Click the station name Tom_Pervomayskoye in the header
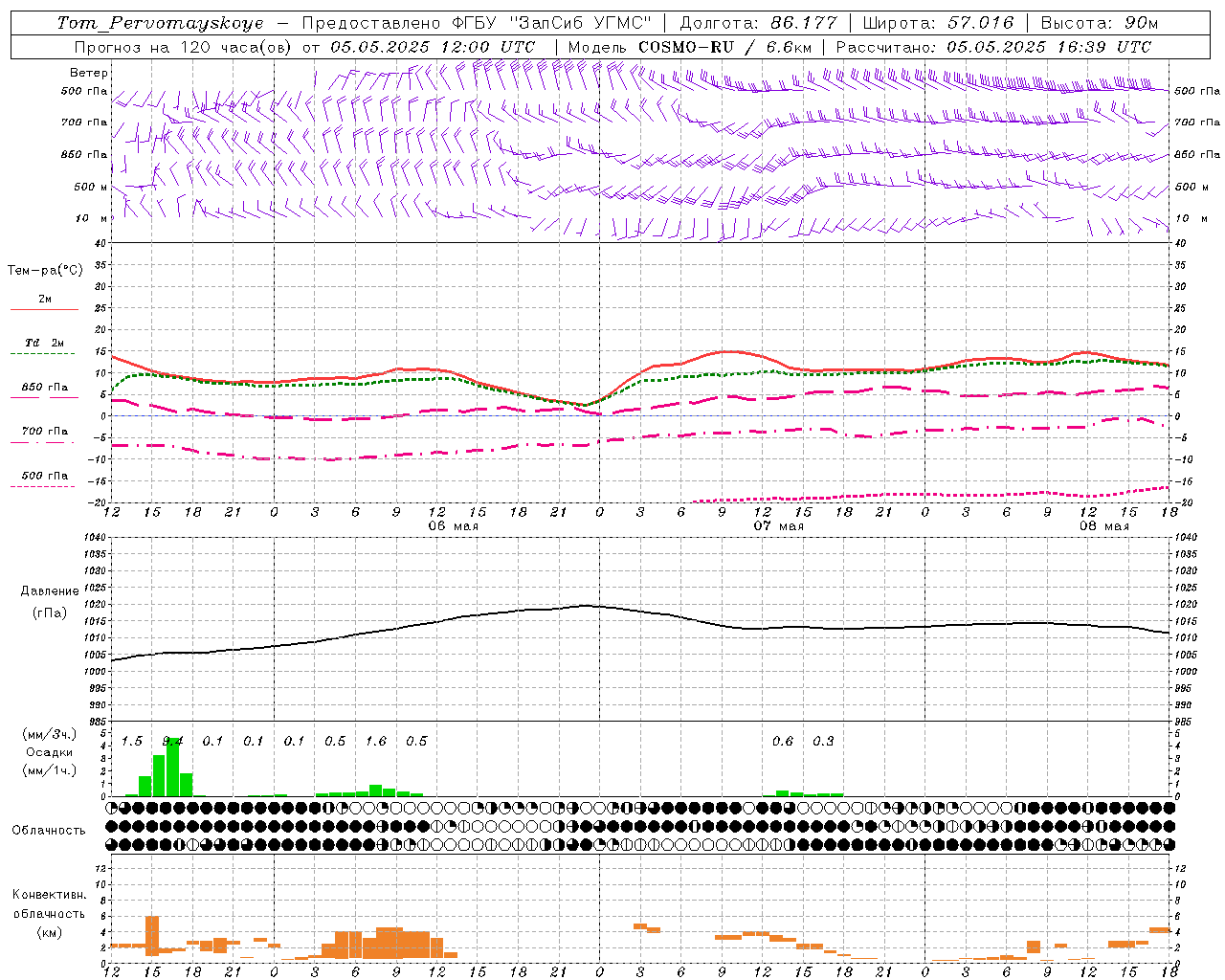1225x980 pixels. click(x=160, y=23)
